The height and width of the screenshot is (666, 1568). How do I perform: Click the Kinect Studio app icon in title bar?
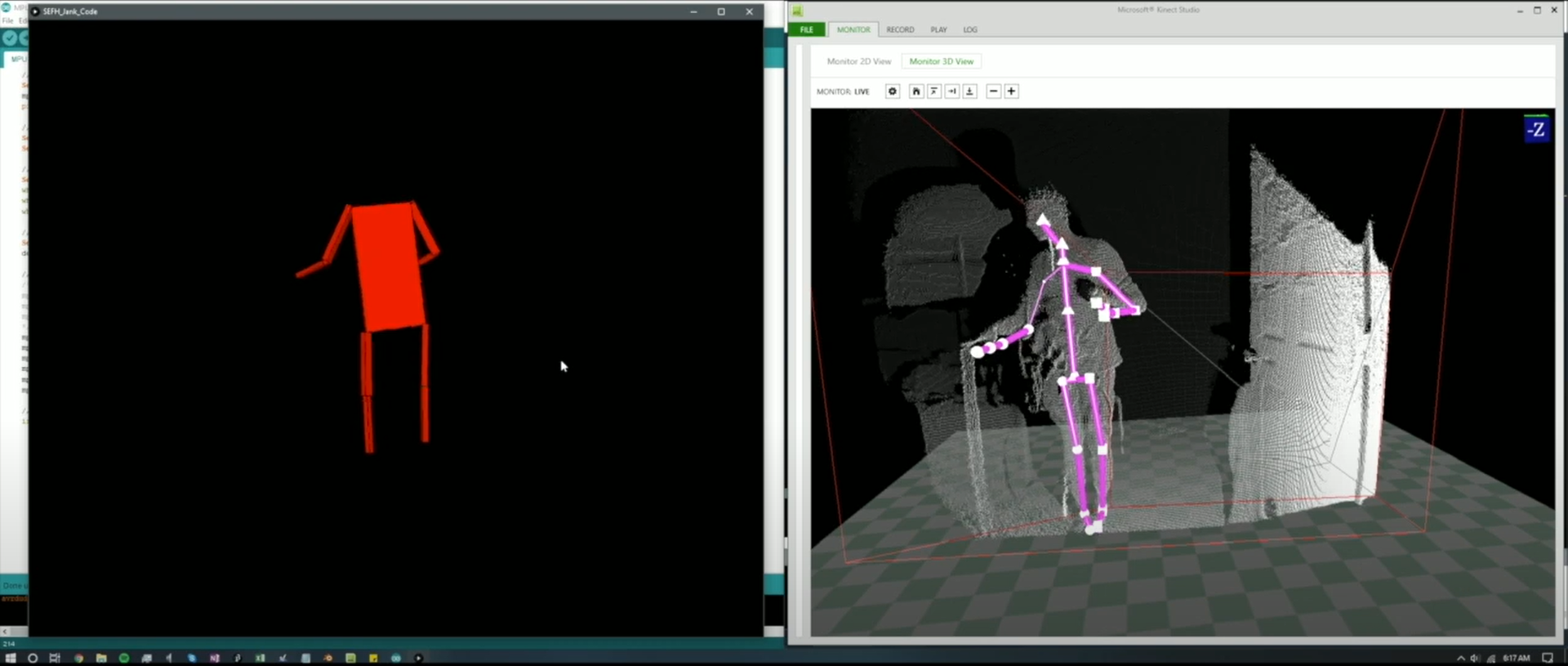(797, 11)
